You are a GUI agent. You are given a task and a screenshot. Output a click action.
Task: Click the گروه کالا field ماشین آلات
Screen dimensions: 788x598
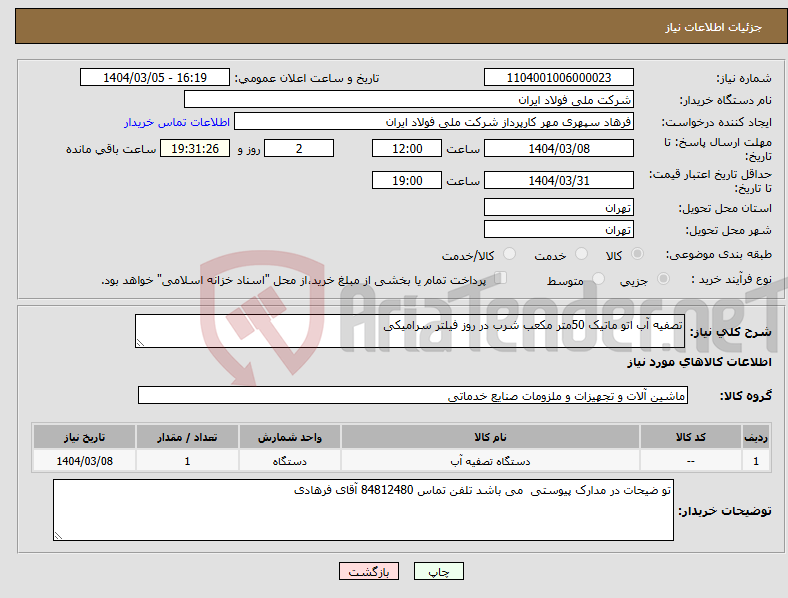pyautogui.click(x=413, y=395)
